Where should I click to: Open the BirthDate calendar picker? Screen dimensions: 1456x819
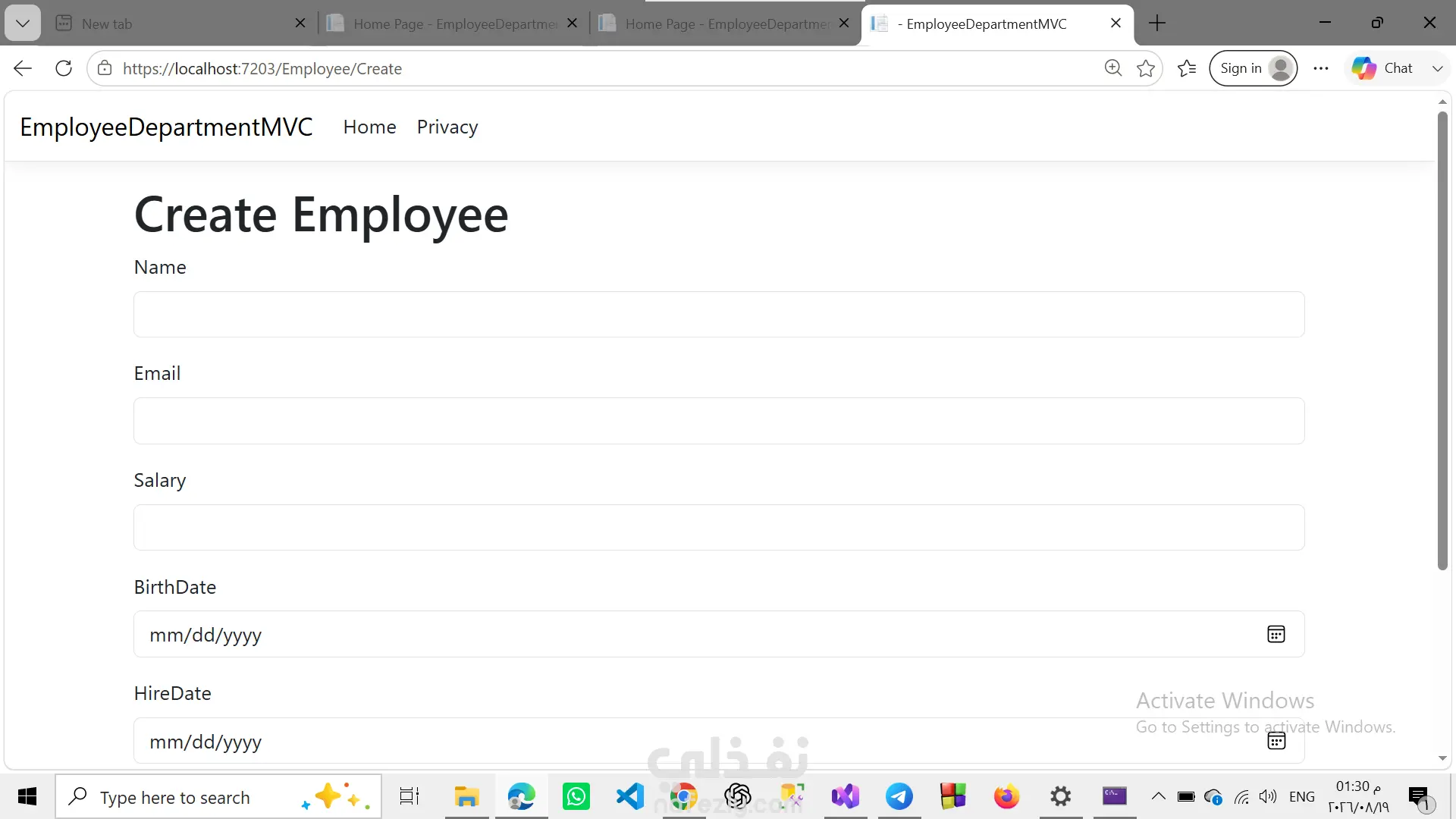click(1276, 634)
